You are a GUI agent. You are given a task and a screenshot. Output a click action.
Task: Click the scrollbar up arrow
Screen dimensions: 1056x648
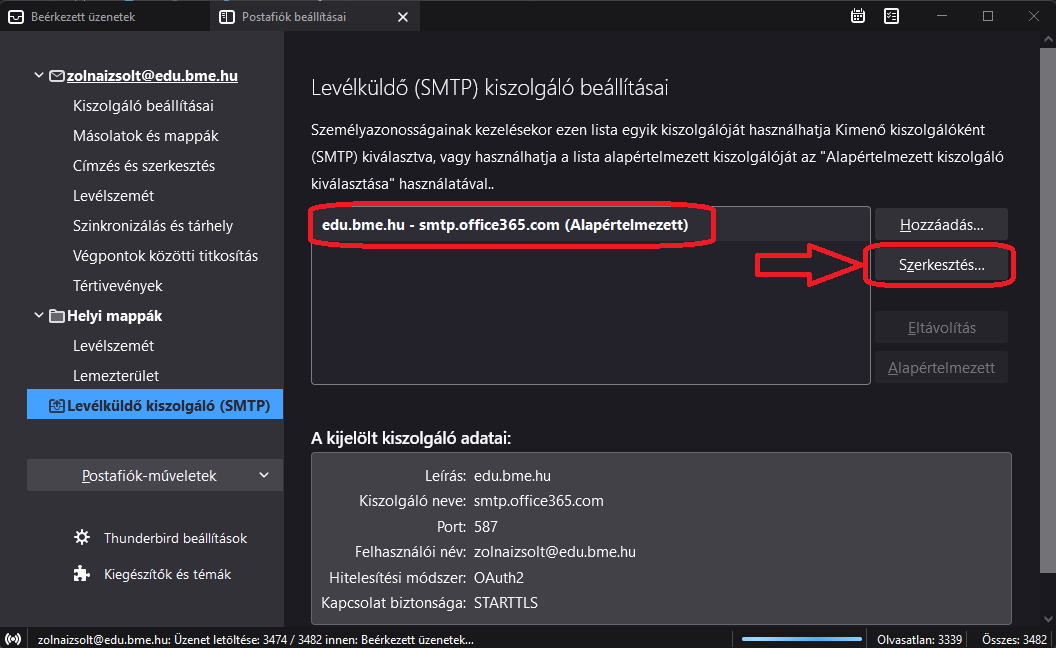(1047, 39)
